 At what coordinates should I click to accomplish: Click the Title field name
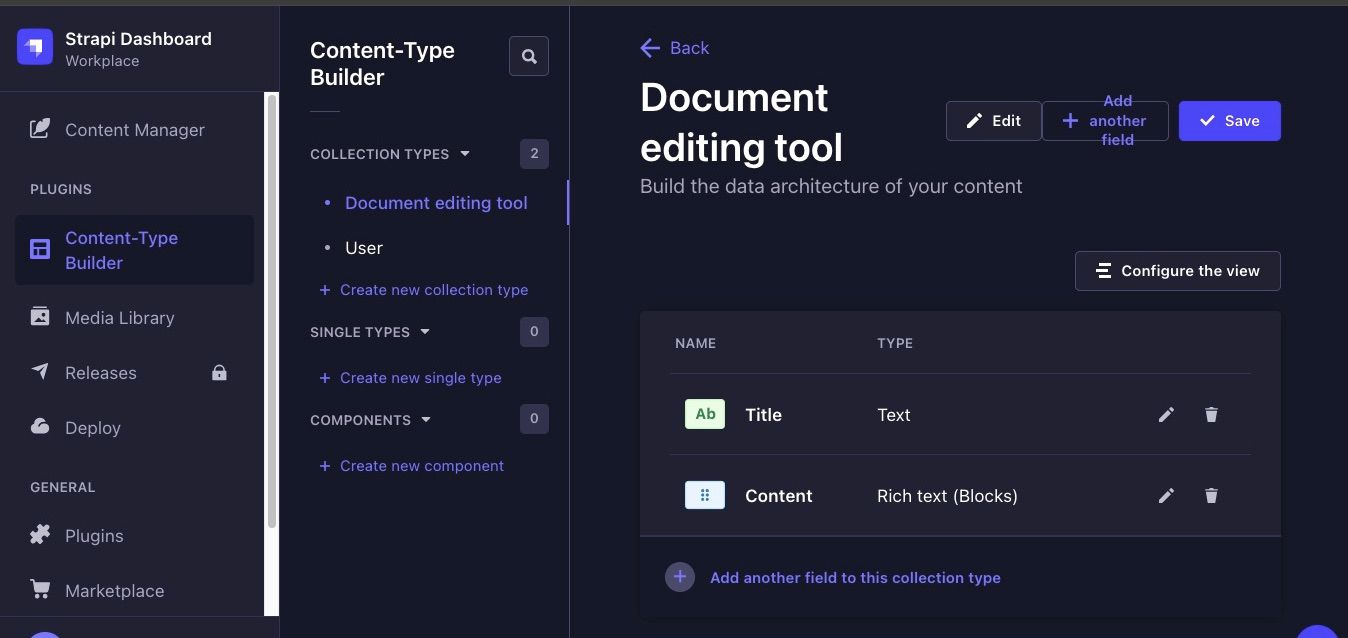tap(763, 415)
